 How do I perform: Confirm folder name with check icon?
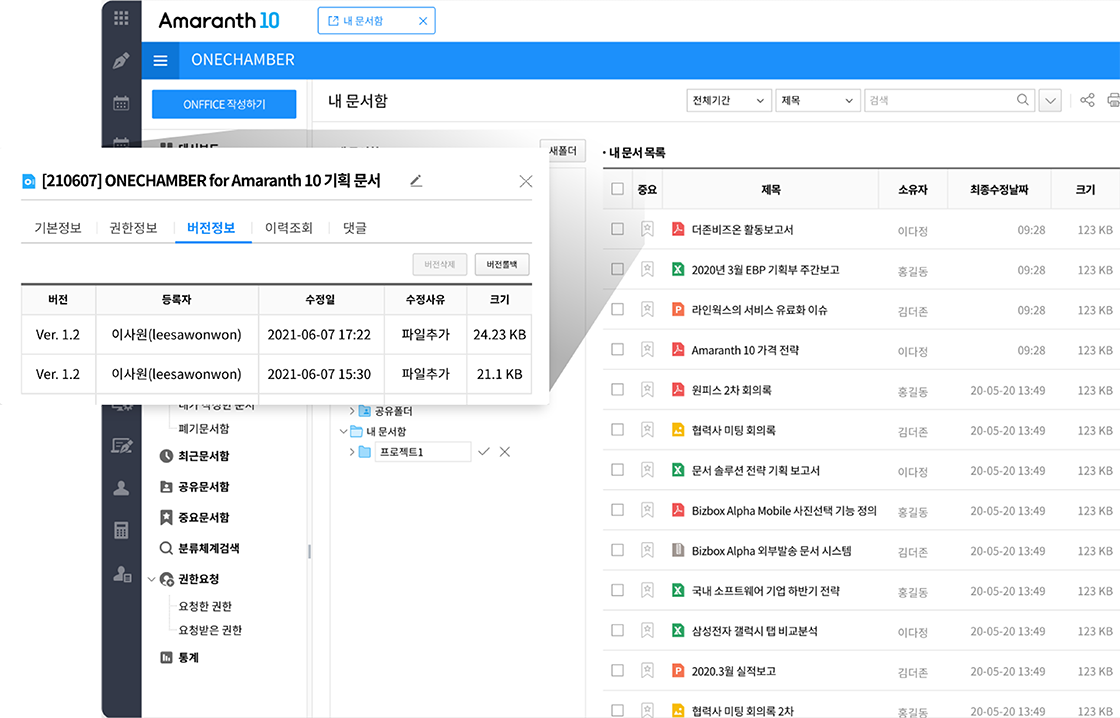[x=484, y=452]
